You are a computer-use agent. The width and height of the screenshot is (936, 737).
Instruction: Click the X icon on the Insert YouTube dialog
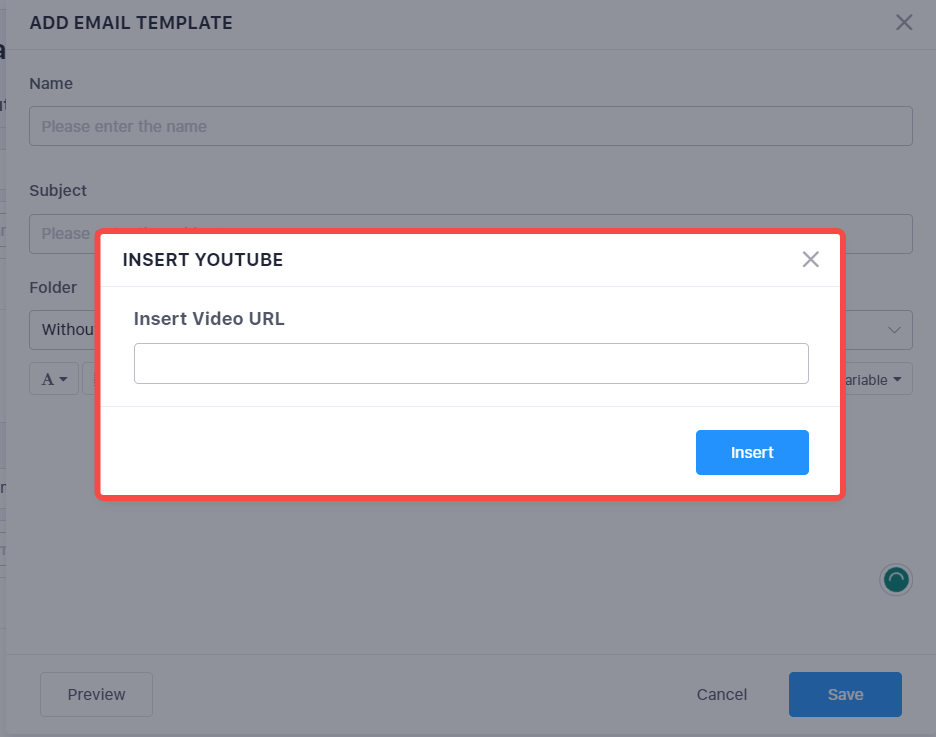point(810,259)
